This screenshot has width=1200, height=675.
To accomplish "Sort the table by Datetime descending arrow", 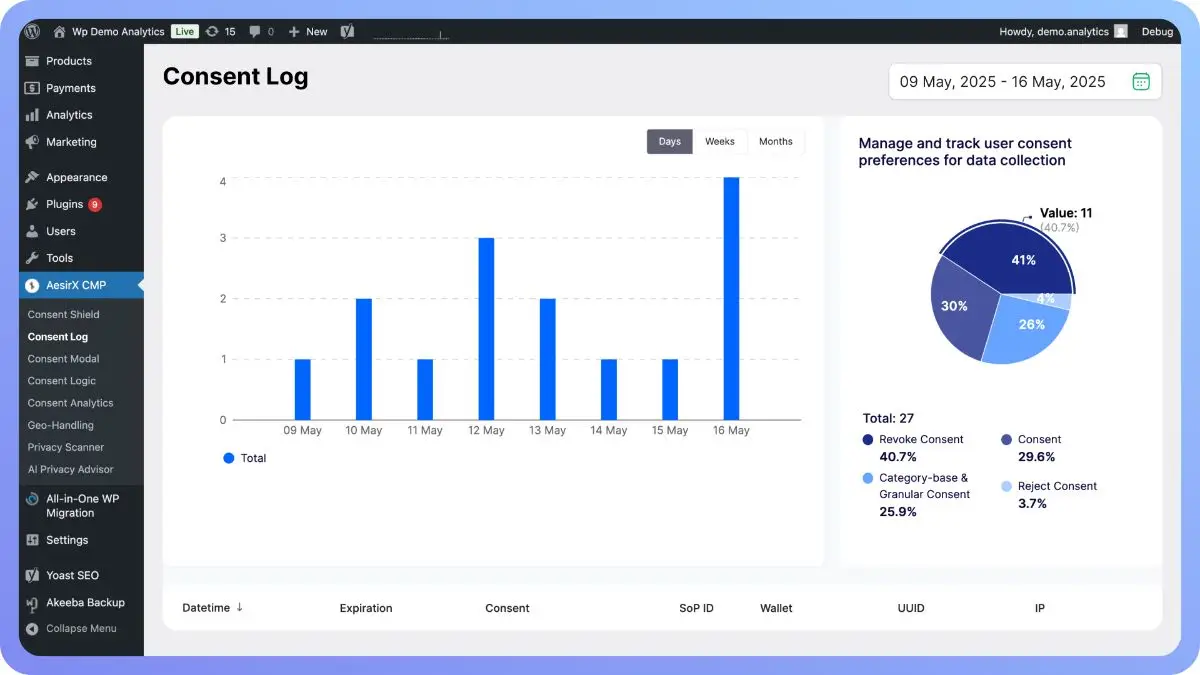I will tap(240, 607).
